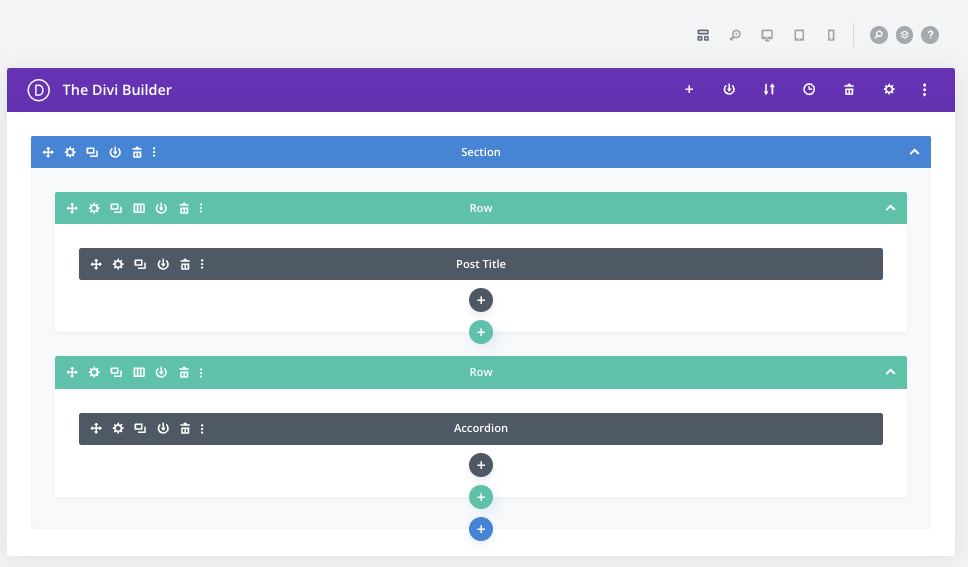Add new module below Post Title

pos(481,300)
